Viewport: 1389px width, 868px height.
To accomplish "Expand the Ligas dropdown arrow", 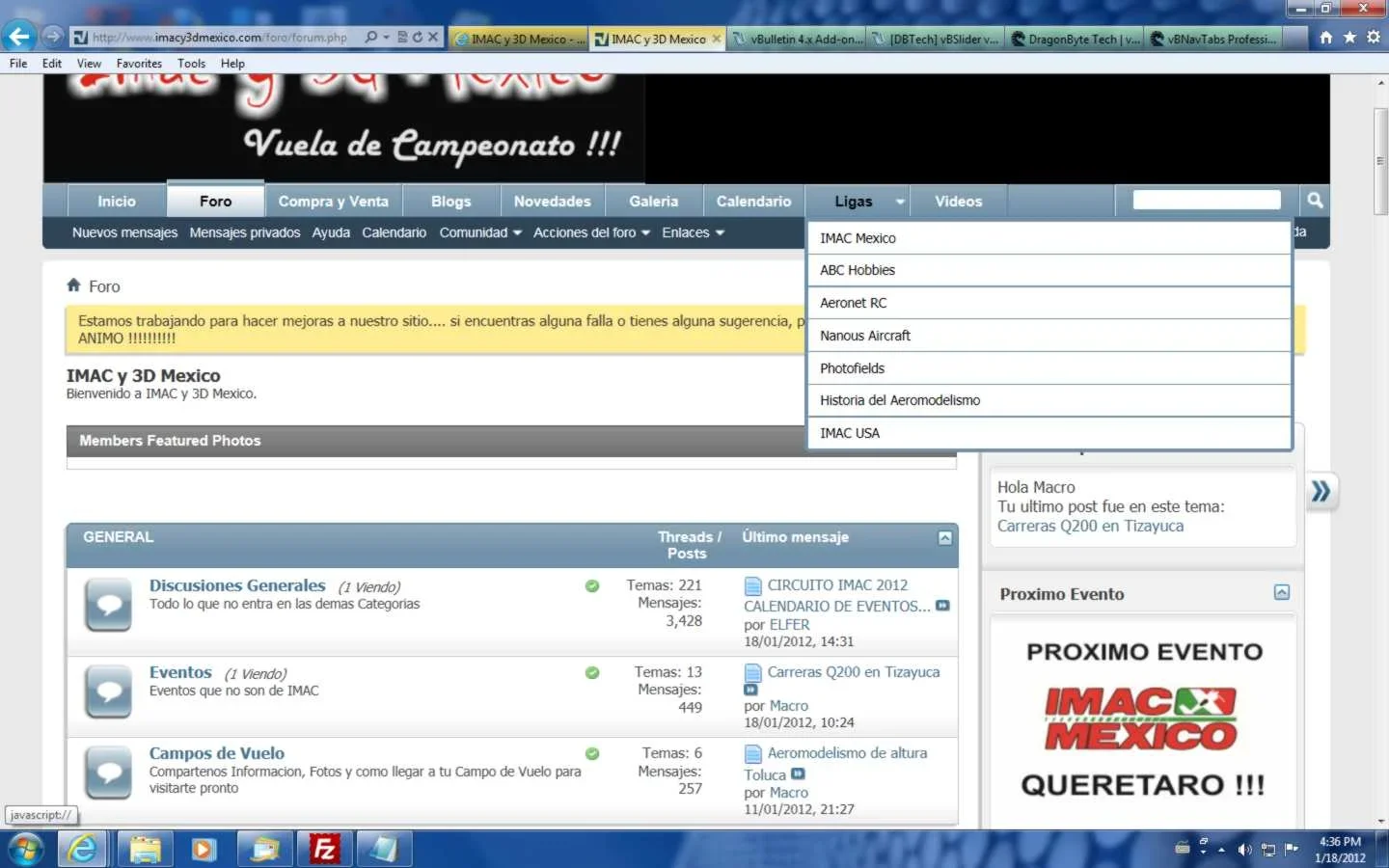I will (900, 202).
